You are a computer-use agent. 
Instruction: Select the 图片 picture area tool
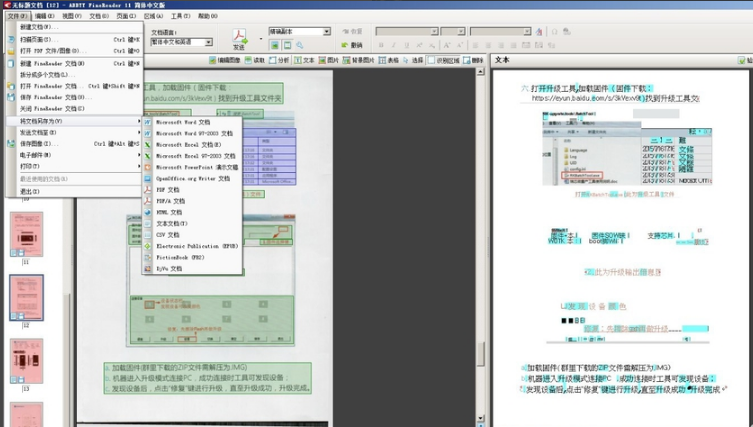[329, 60]
